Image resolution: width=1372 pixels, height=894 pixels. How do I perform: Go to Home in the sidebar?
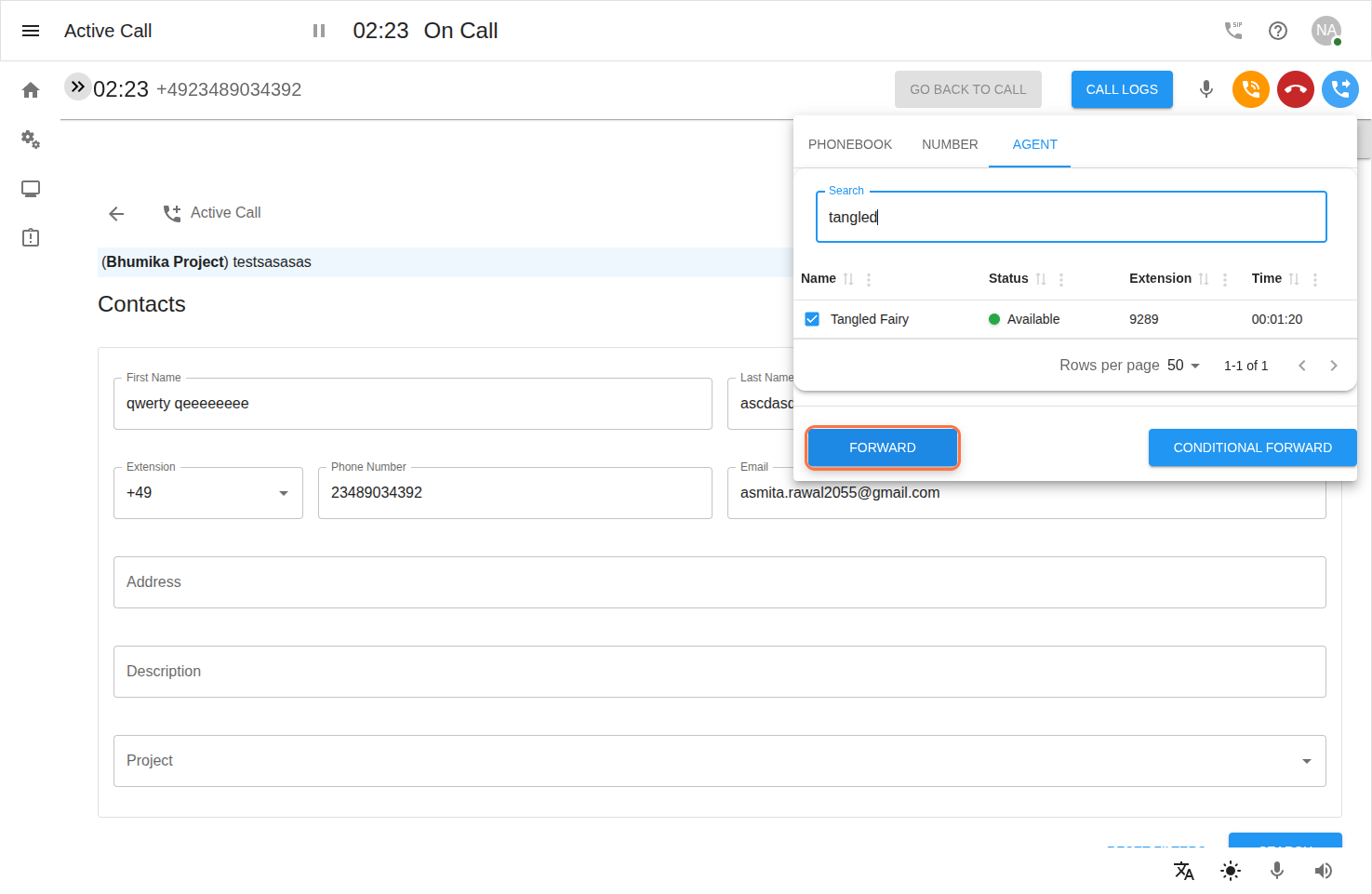[x=31, y=90]
